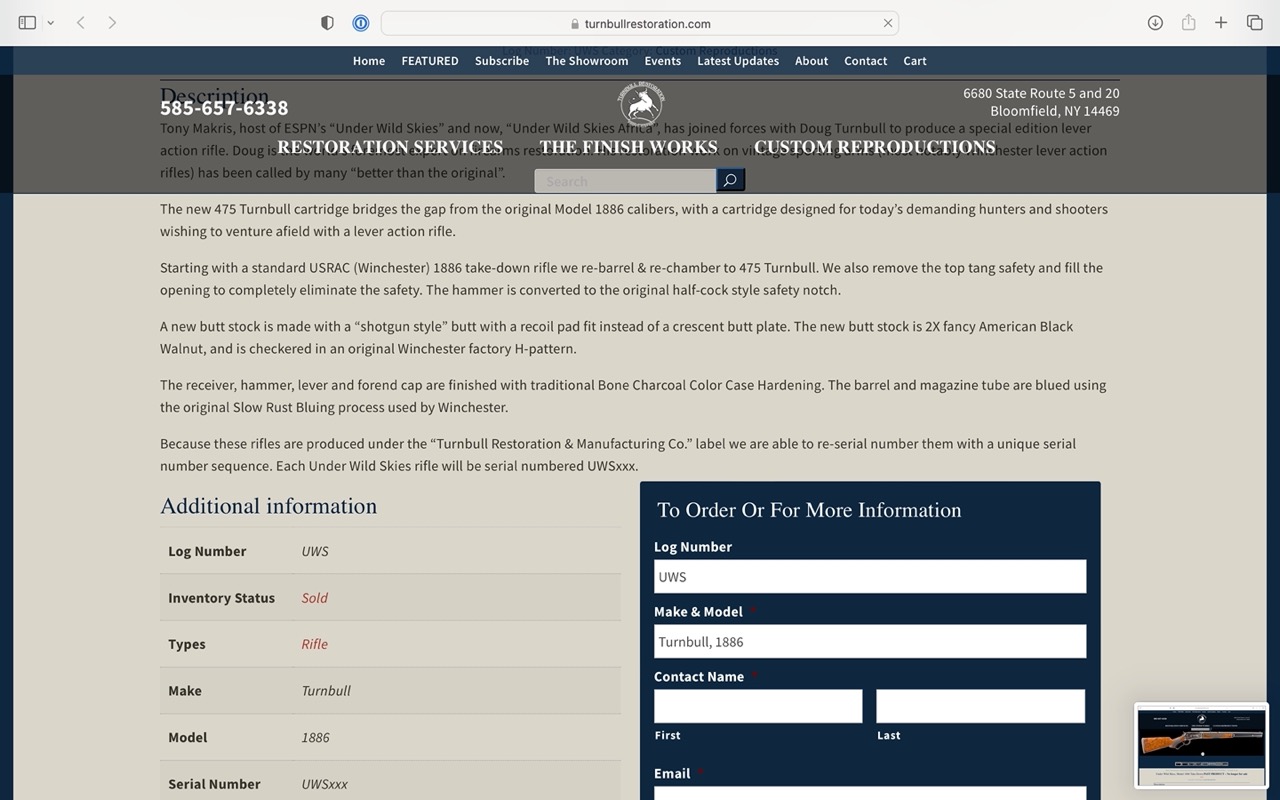Click the Turnbull Restoration logo

point(640,104)
